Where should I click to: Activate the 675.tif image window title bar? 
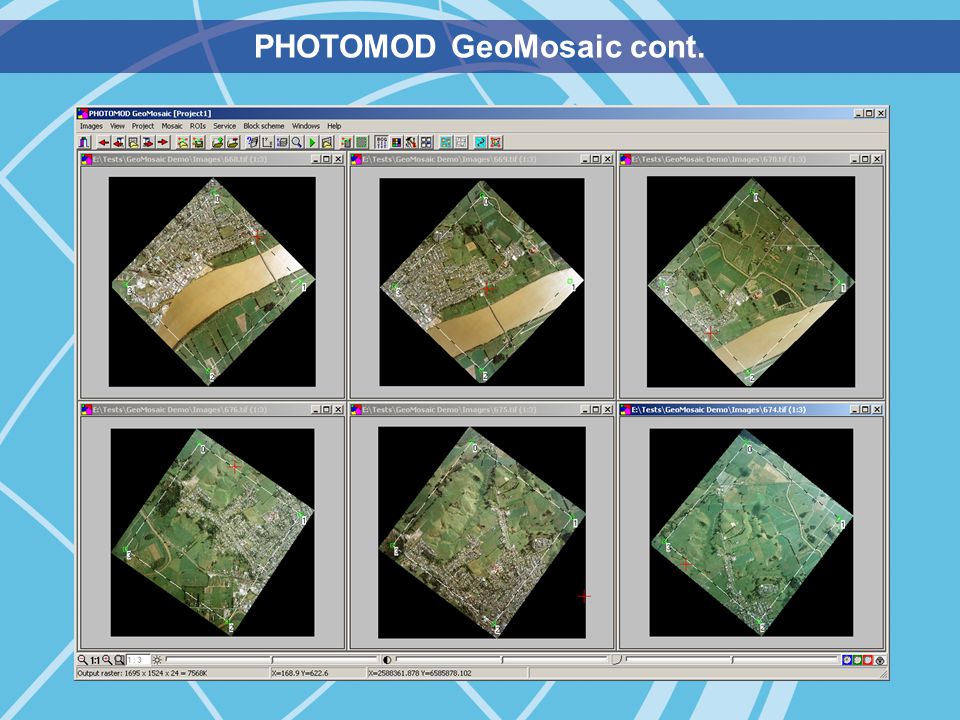click(x=481, y=410)
